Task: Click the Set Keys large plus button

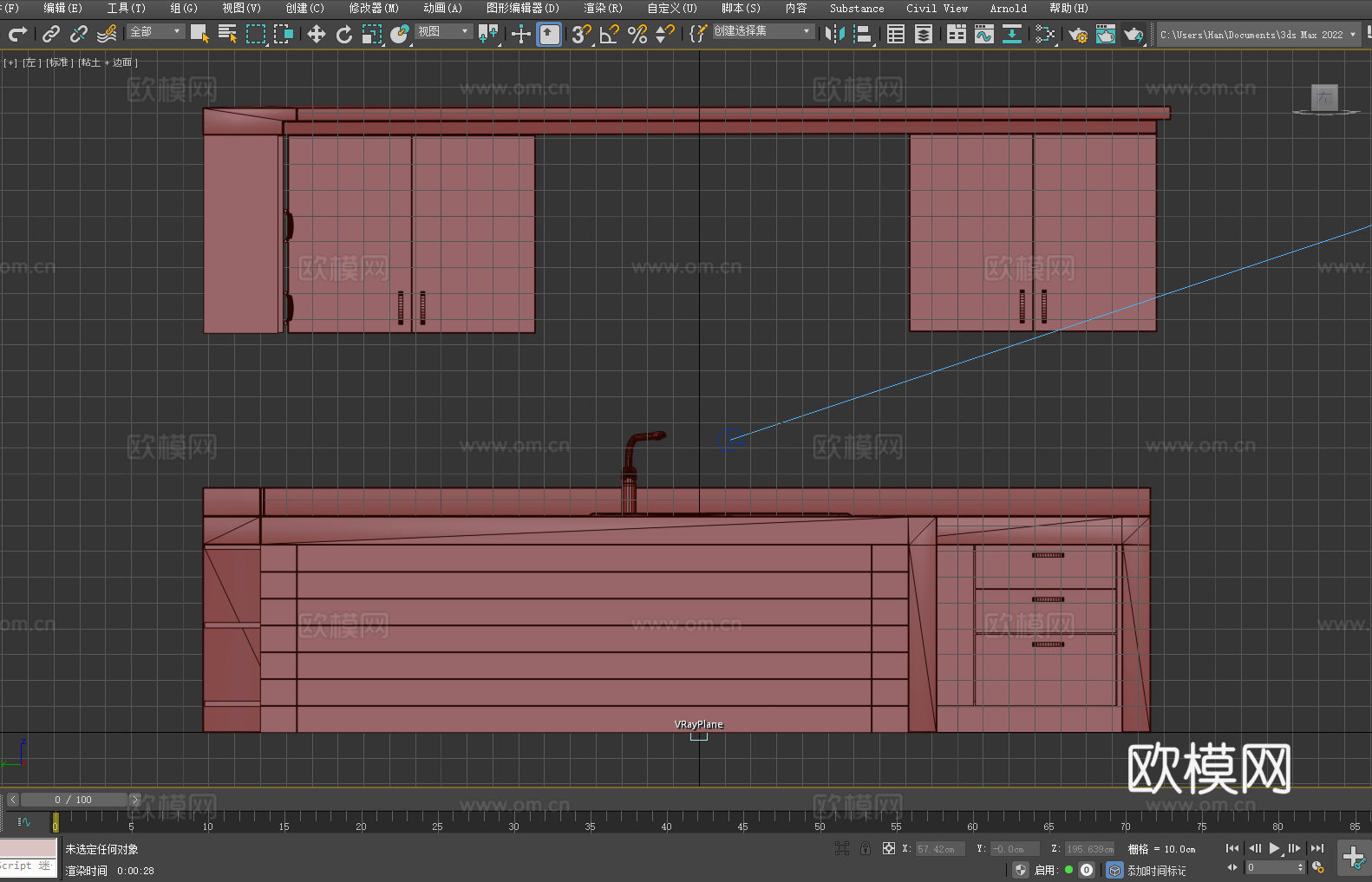Action: [1353, 858]
